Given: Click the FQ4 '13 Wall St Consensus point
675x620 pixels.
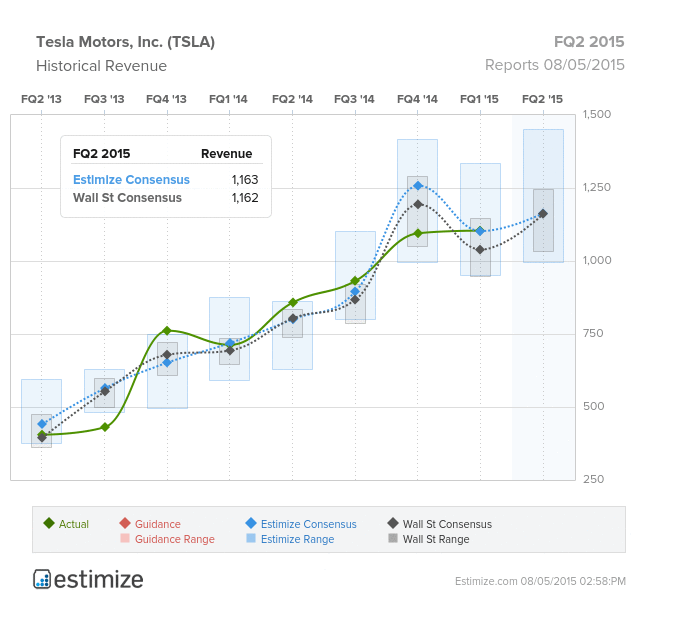Looking at the screenshot, I should tap(167, 355).
